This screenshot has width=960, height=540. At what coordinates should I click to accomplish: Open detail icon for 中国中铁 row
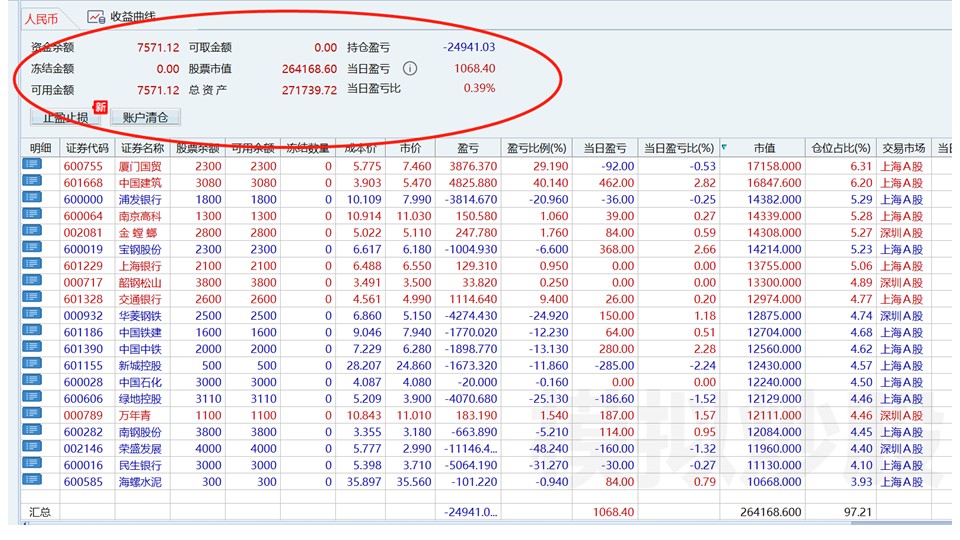[x=32, y=347]
